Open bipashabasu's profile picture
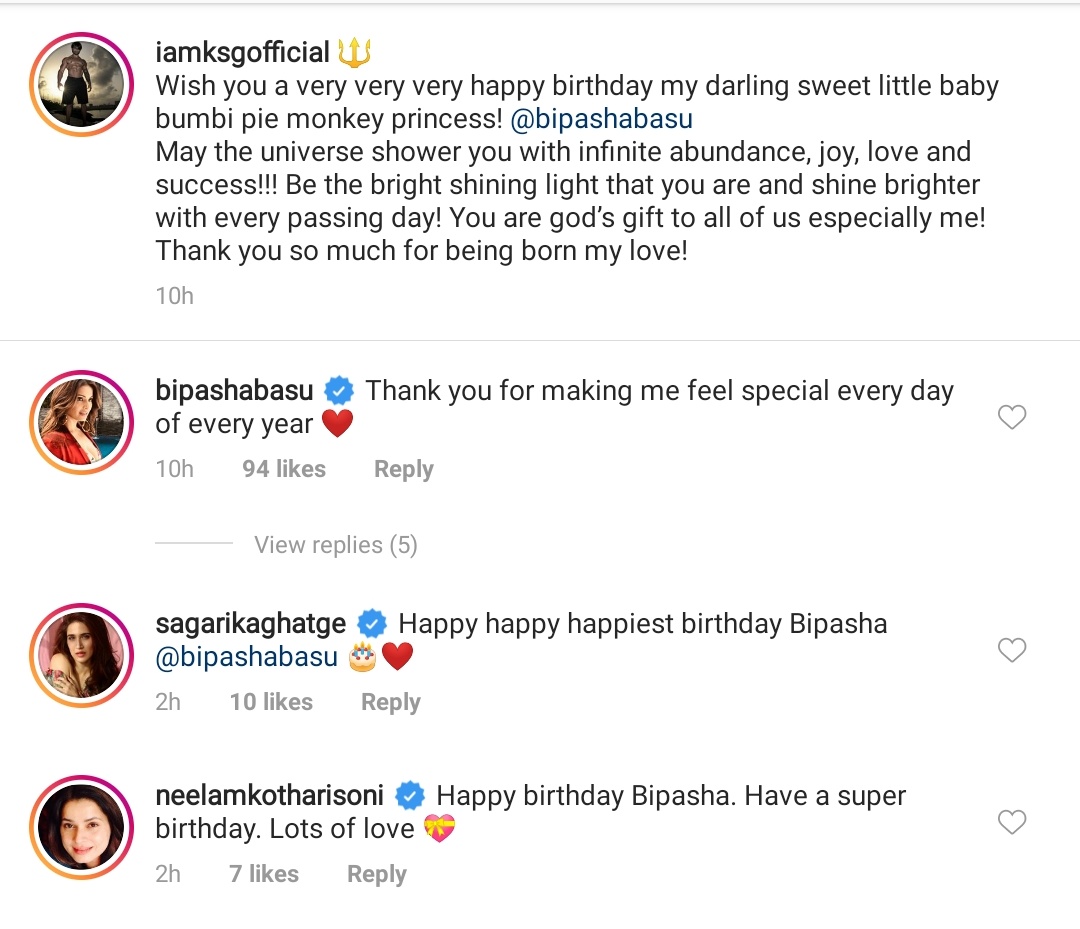Viewport: 1080px width, 929px height. point(81,422)
